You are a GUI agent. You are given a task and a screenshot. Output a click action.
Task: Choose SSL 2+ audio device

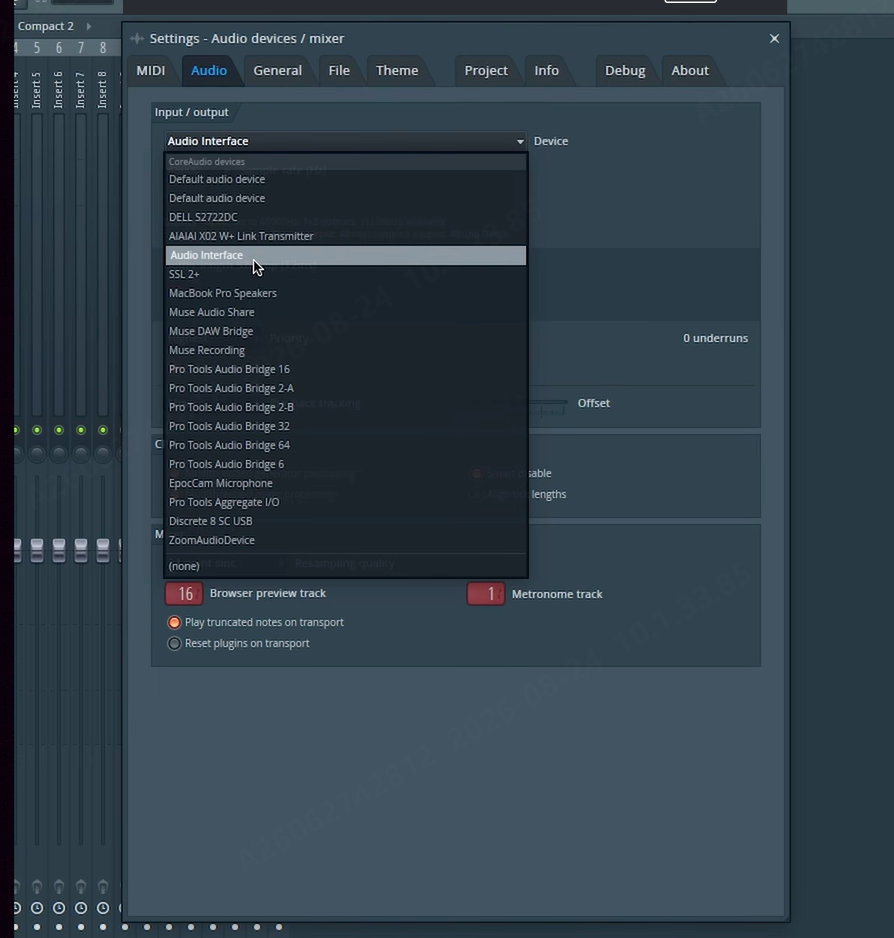click(x=346, y=274)
